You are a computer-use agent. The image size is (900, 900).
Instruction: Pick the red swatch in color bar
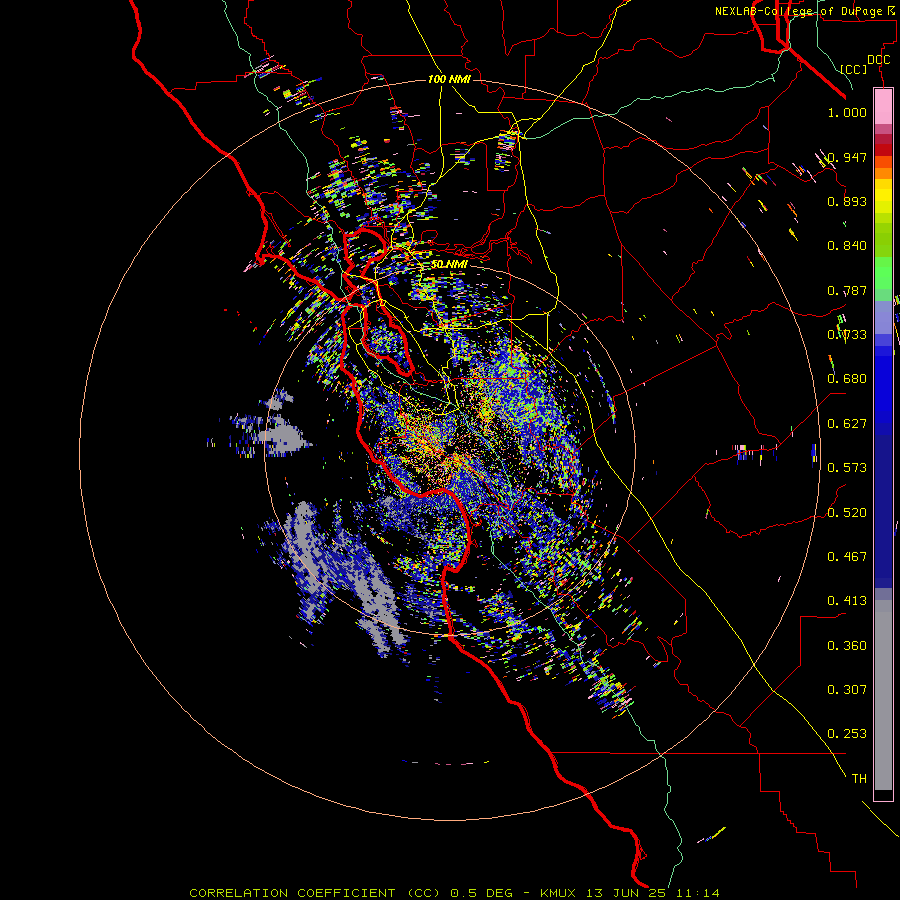(x=883, y=150)
